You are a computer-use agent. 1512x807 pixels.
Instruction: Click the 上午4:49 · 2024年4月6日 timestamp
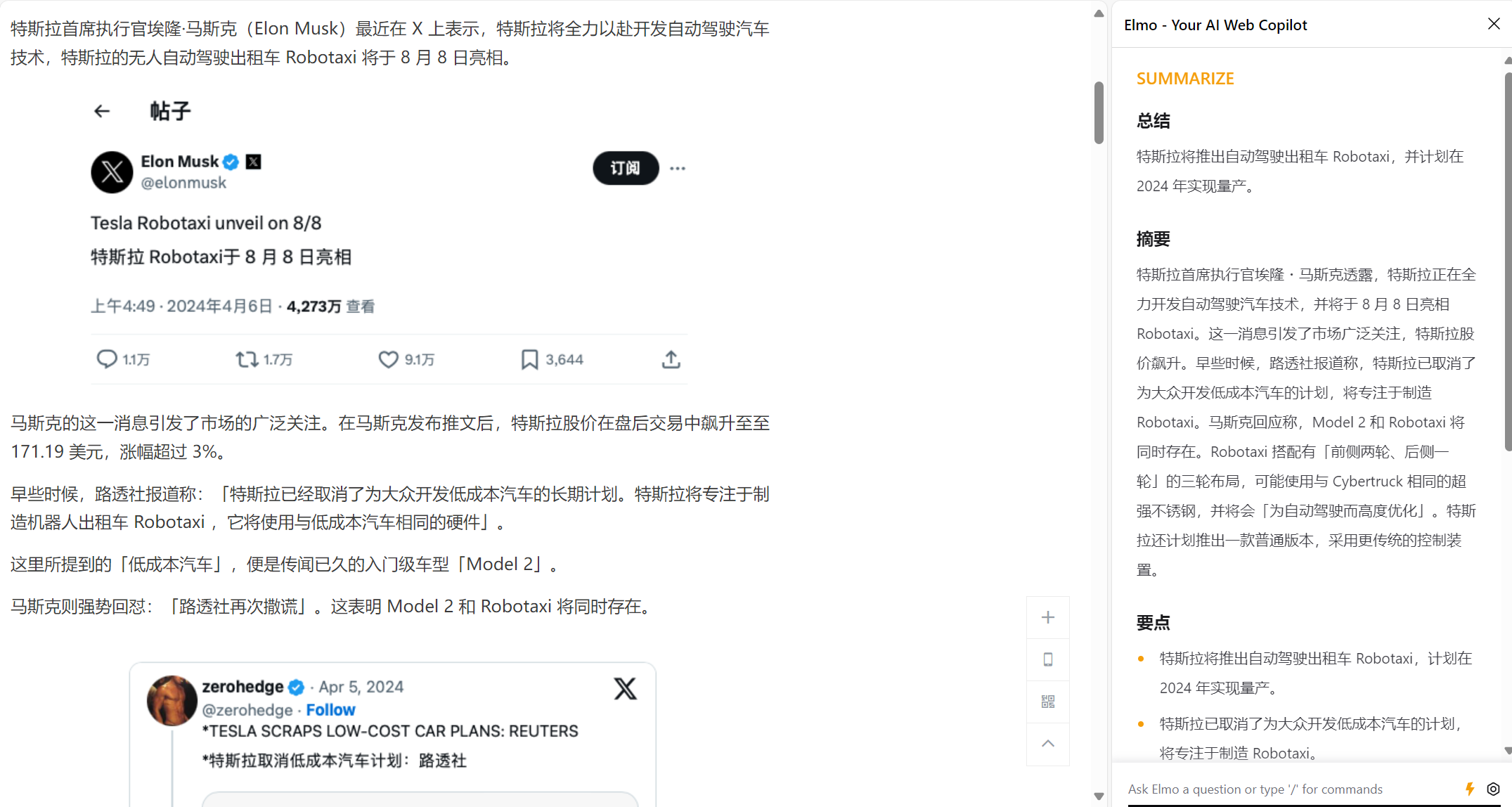coord(181,306)
